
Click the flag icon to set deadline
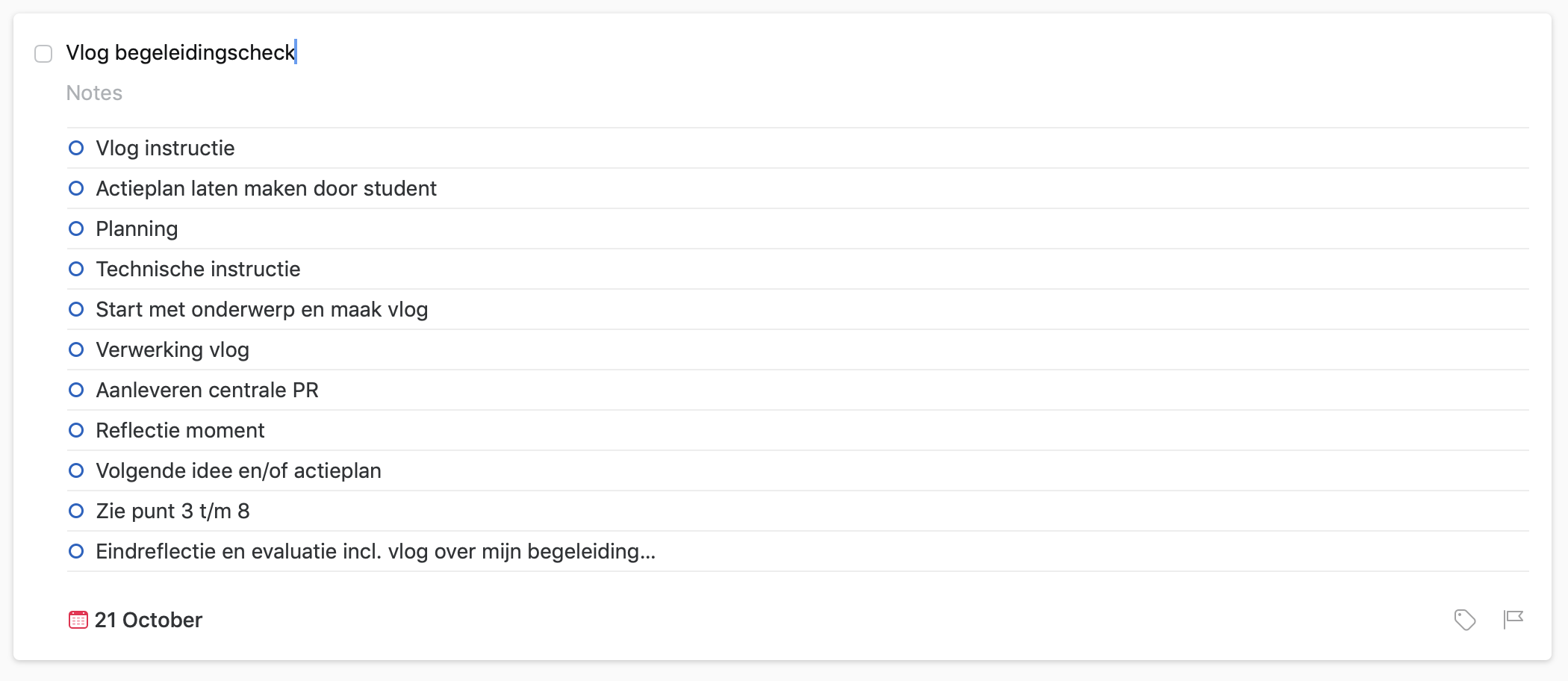1513,619
